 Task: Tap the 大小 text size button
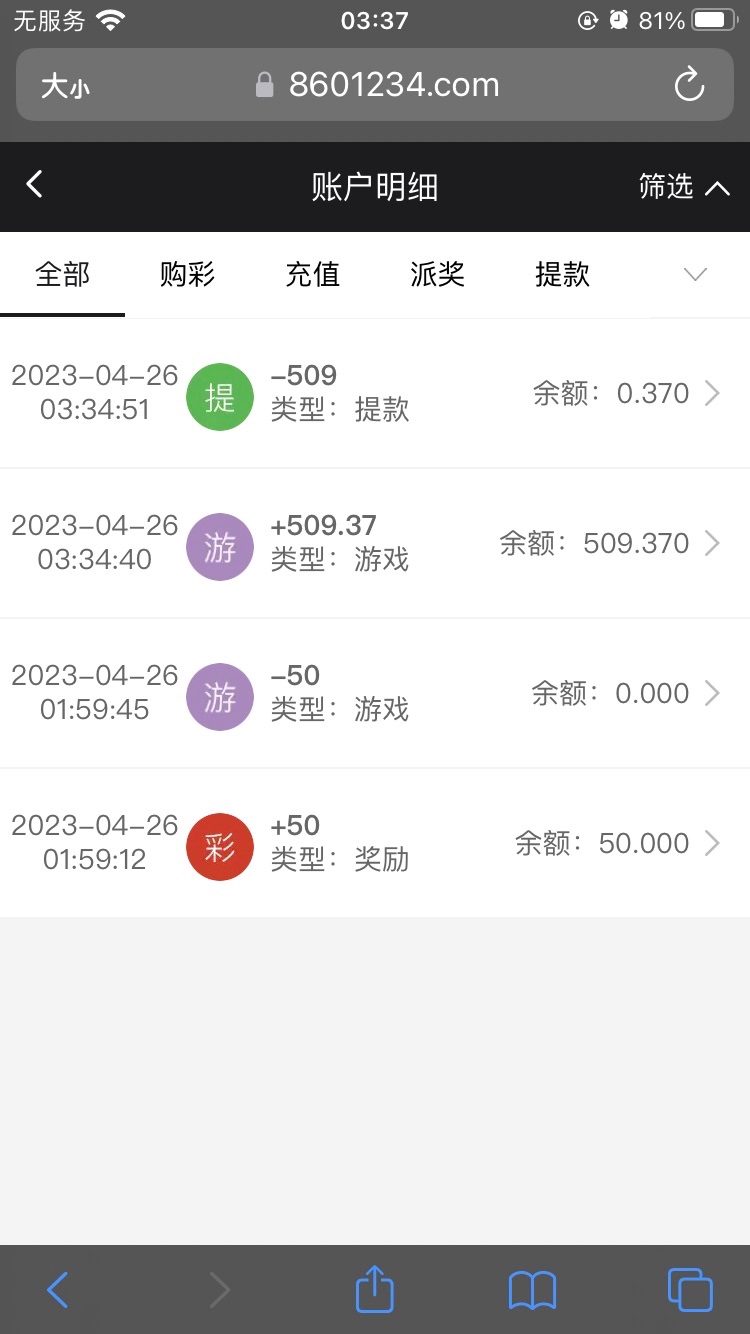tap(65, 86)
